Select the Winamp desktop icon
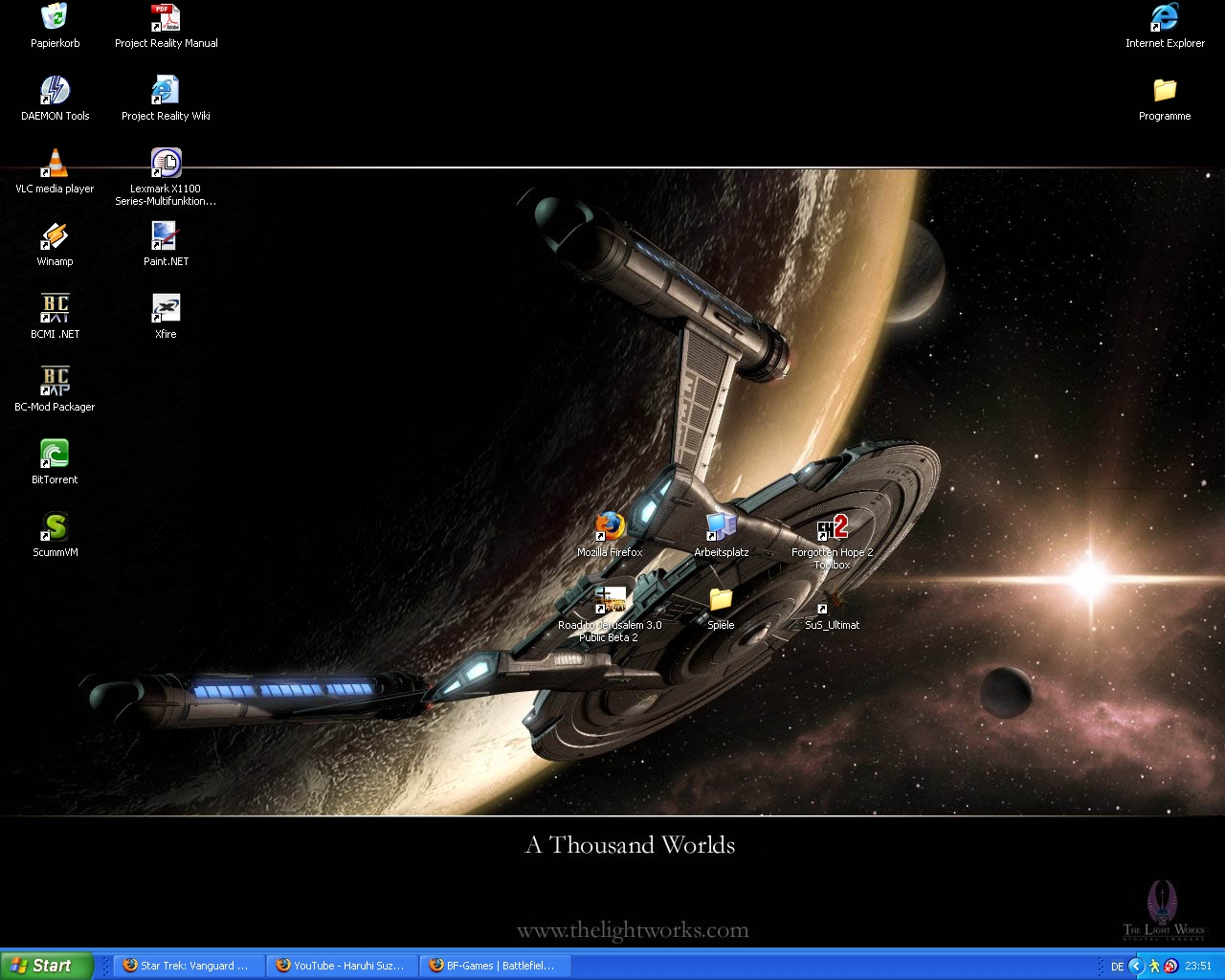 [x=55, y=236]
